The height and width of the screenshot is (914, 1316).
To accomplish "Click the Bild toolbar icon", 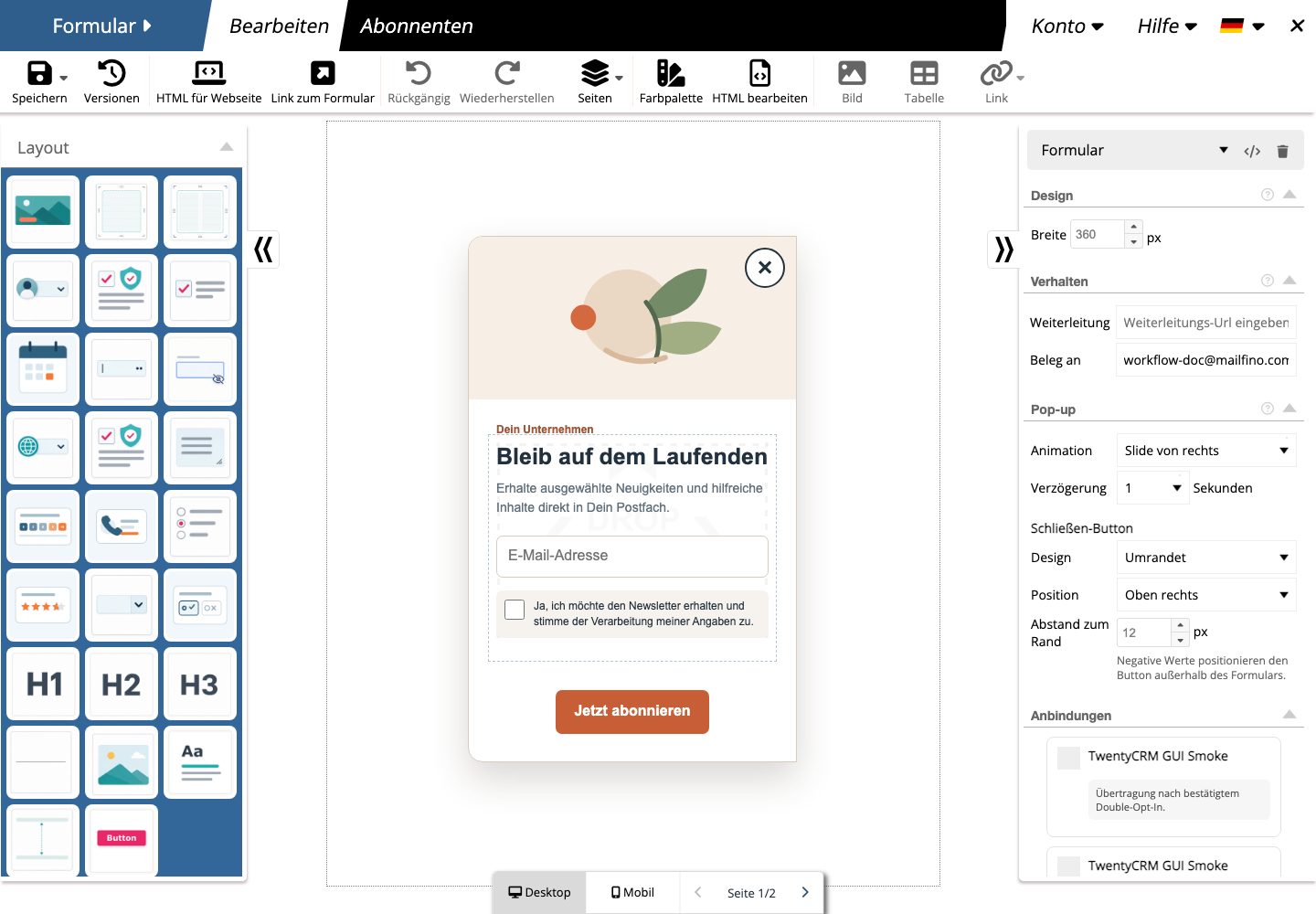I will pos(852,73).
